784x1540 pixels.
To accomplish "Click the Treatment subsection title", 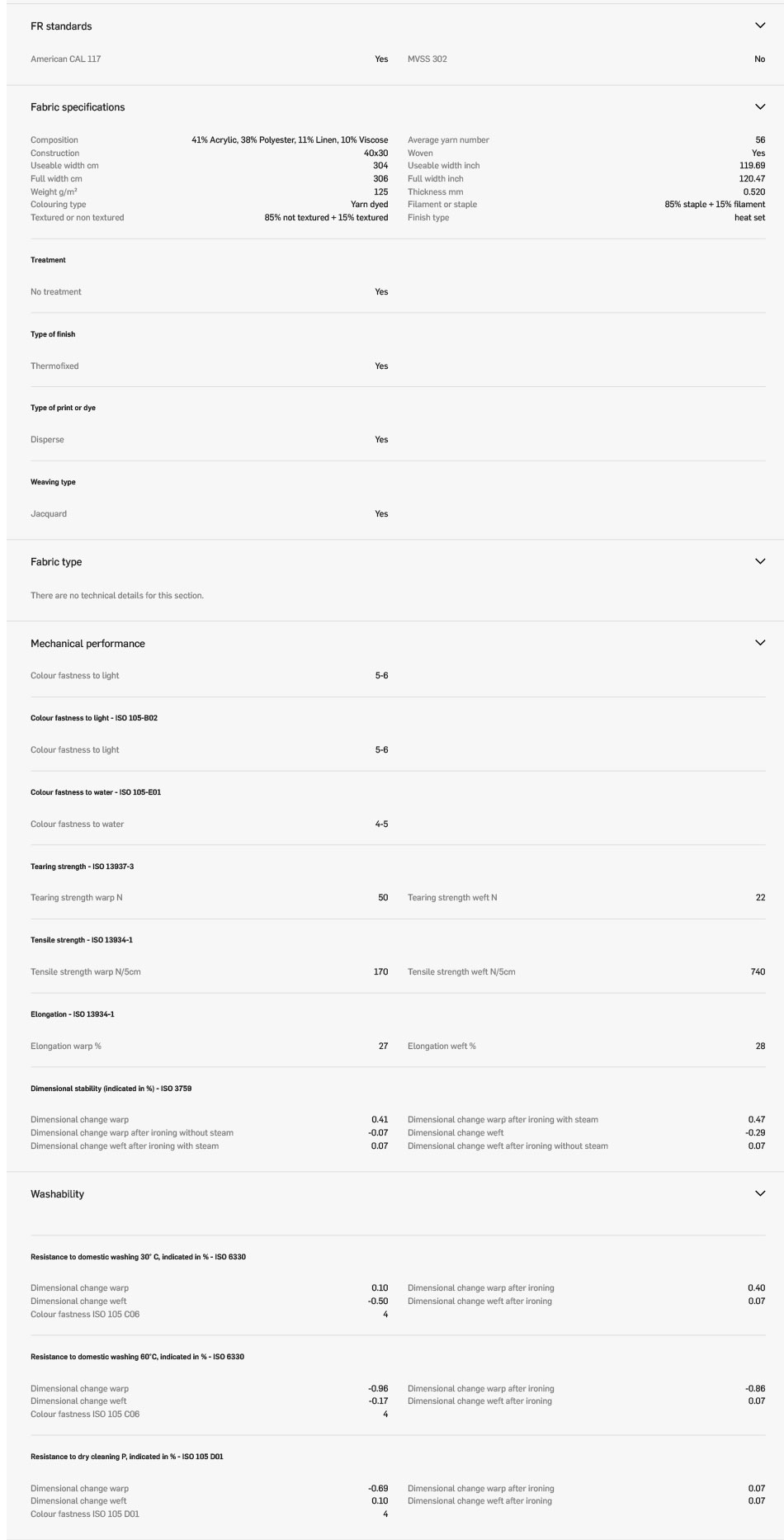I will point(48,260).
